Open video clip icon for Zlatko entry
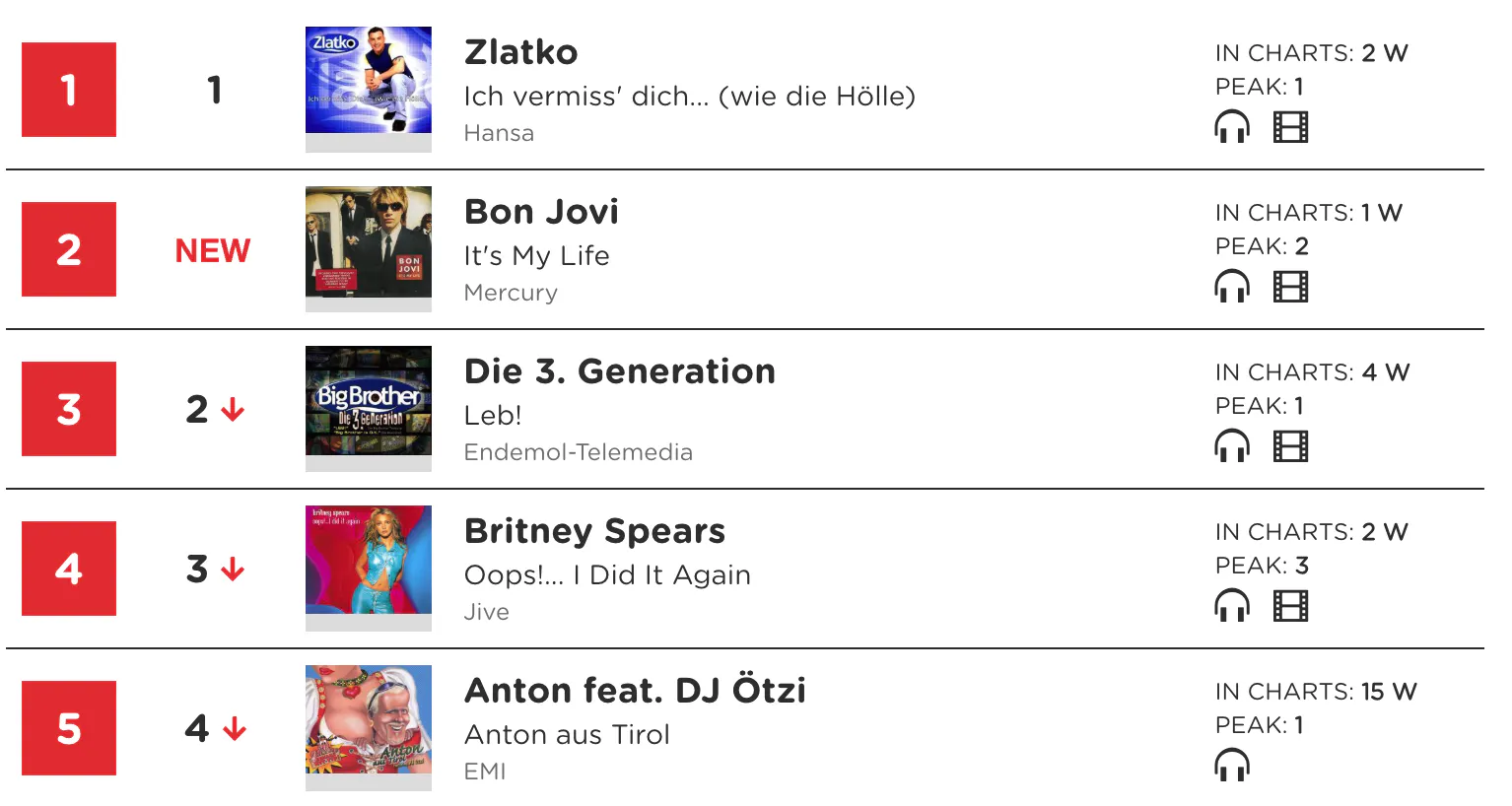 (1290, 127)
